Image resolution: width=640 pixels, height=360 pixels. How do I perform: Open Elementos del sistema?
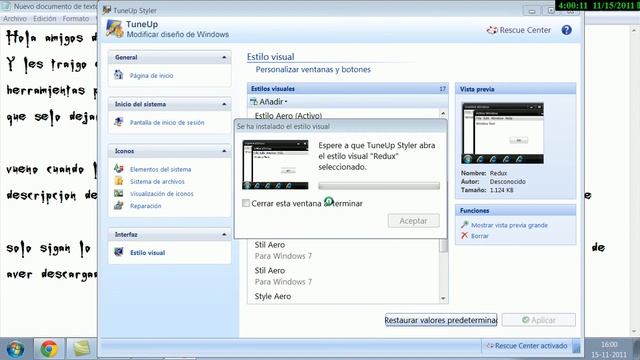pyautogui.click(x=160, y=169)
